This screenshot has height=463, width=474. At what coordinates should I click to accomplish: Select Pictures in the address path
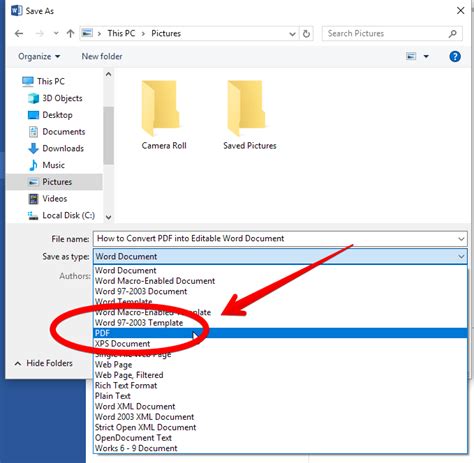point(166,33)
